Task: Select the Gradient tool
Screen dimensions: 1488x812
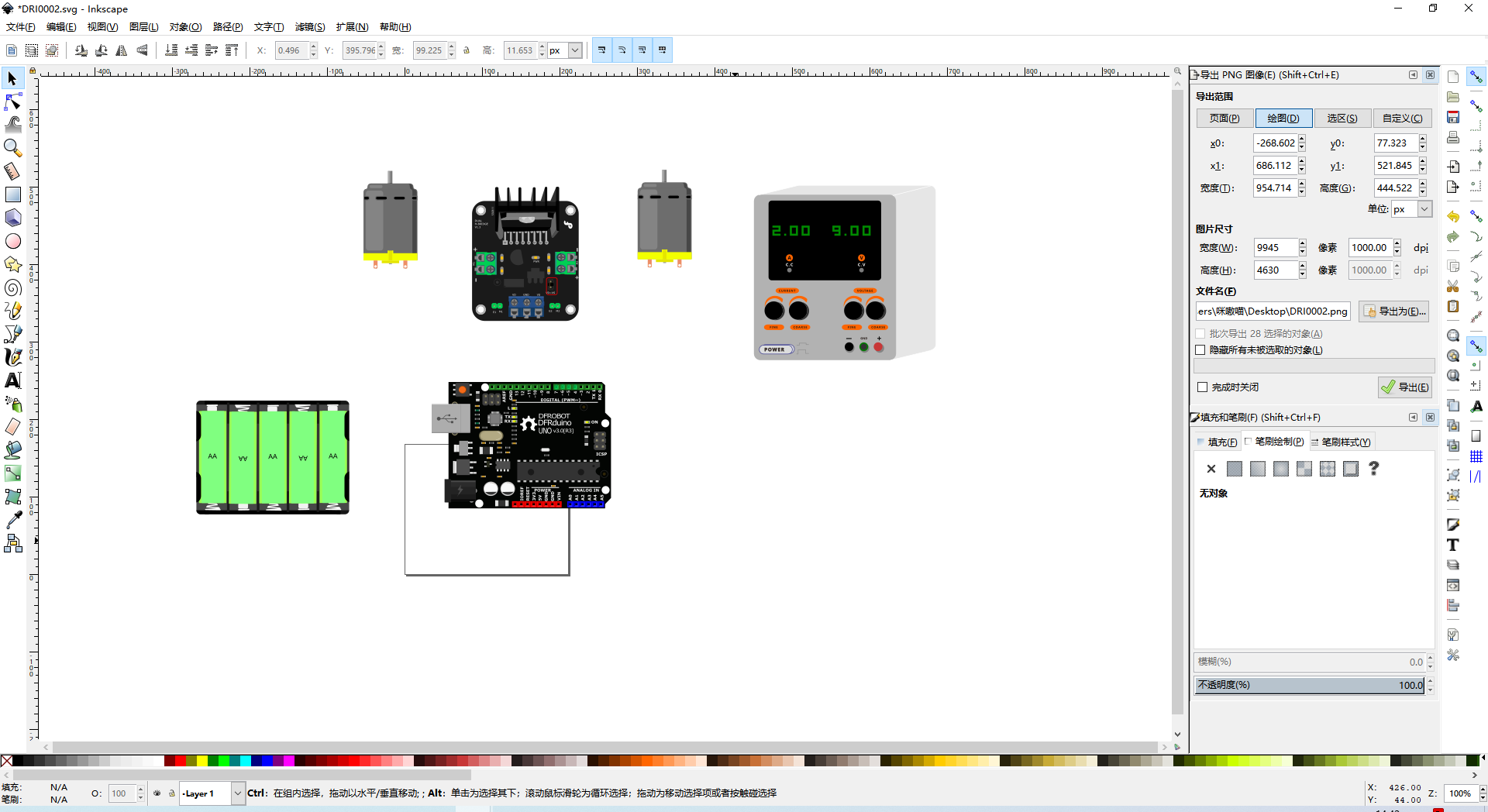Action: point(12,473)
